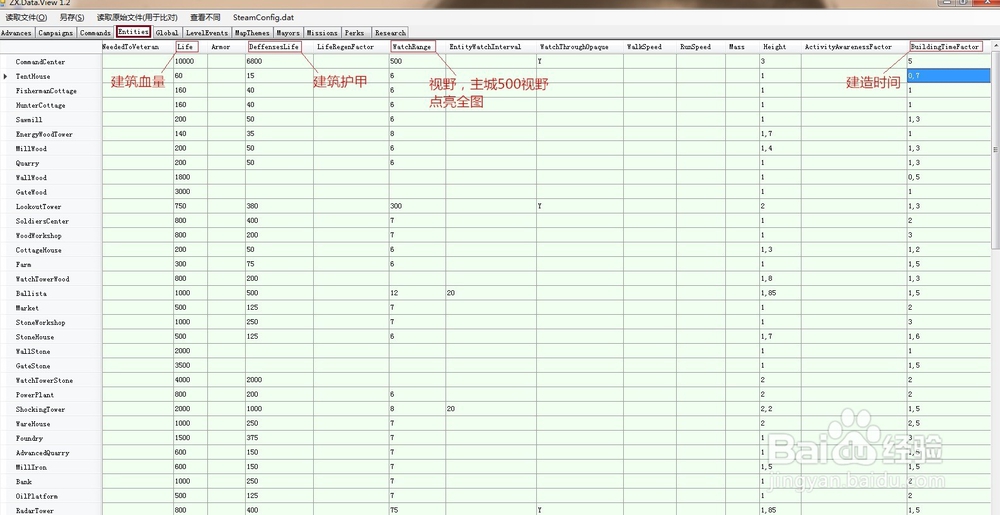Switch to the Commands tab
The image size is (1000, 515).
pyautogui.click(x=96, y=33)
